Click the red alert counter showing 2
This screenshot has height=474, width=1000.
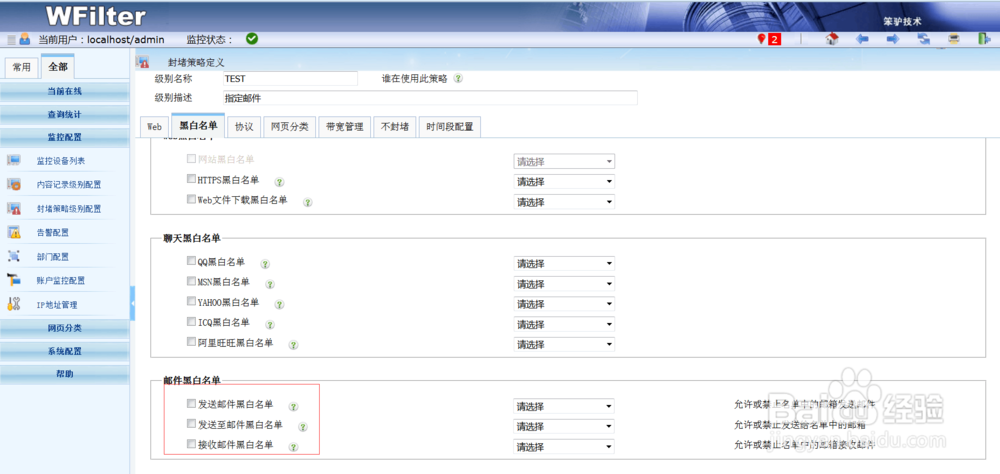tap(774, 40)
